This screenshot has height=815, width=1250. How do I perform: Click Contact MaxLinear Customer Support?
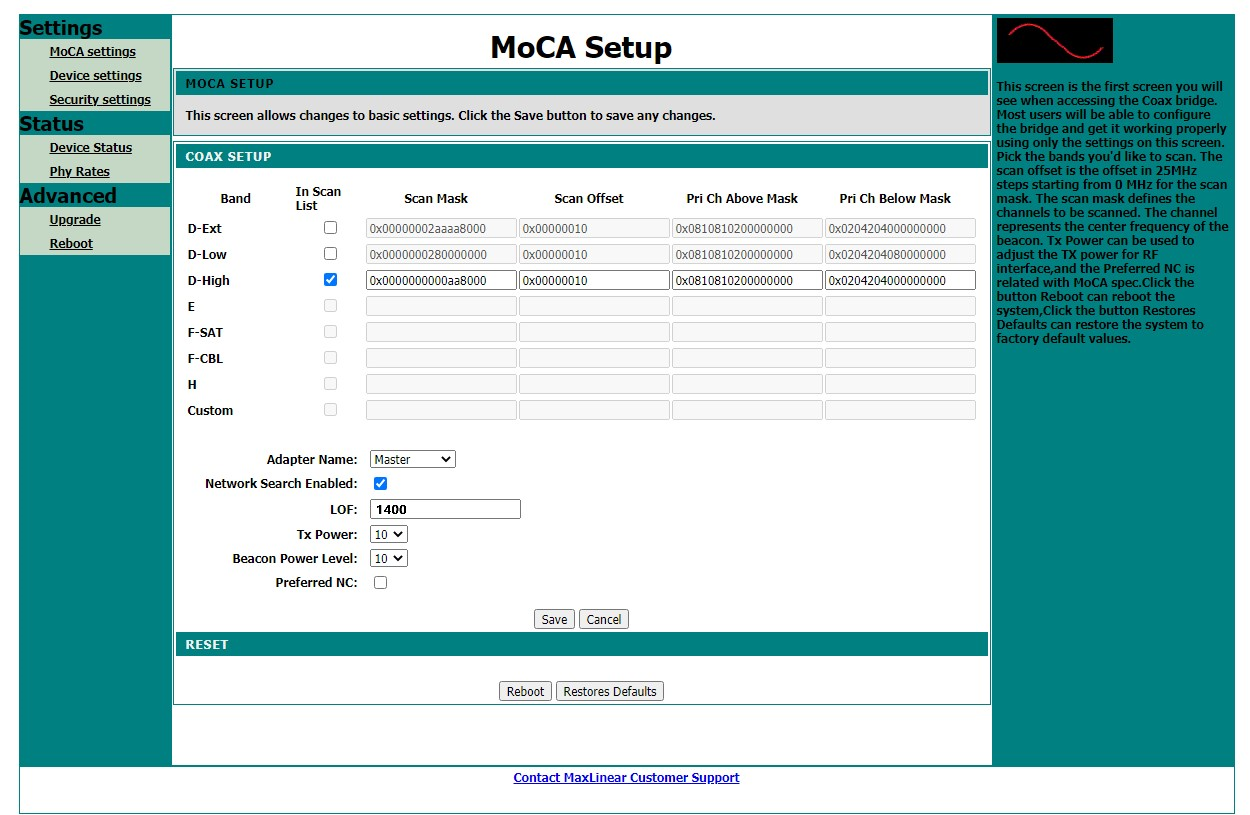(x=626, y=777)
